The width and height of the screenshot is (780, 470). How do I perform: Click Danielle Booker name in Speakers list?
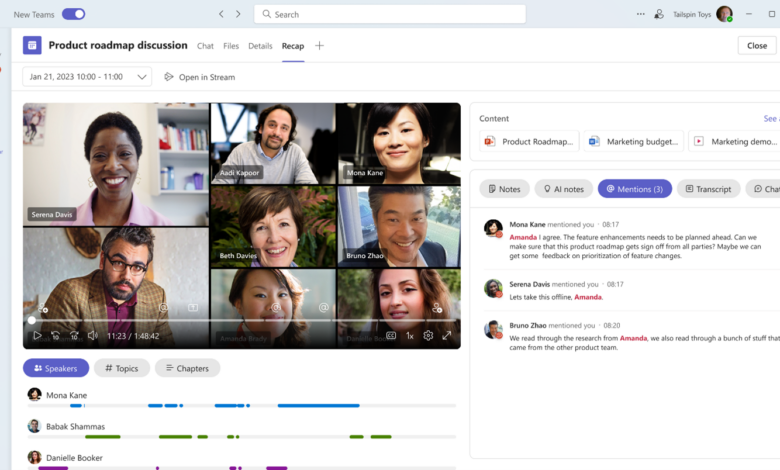pos(74,458)
